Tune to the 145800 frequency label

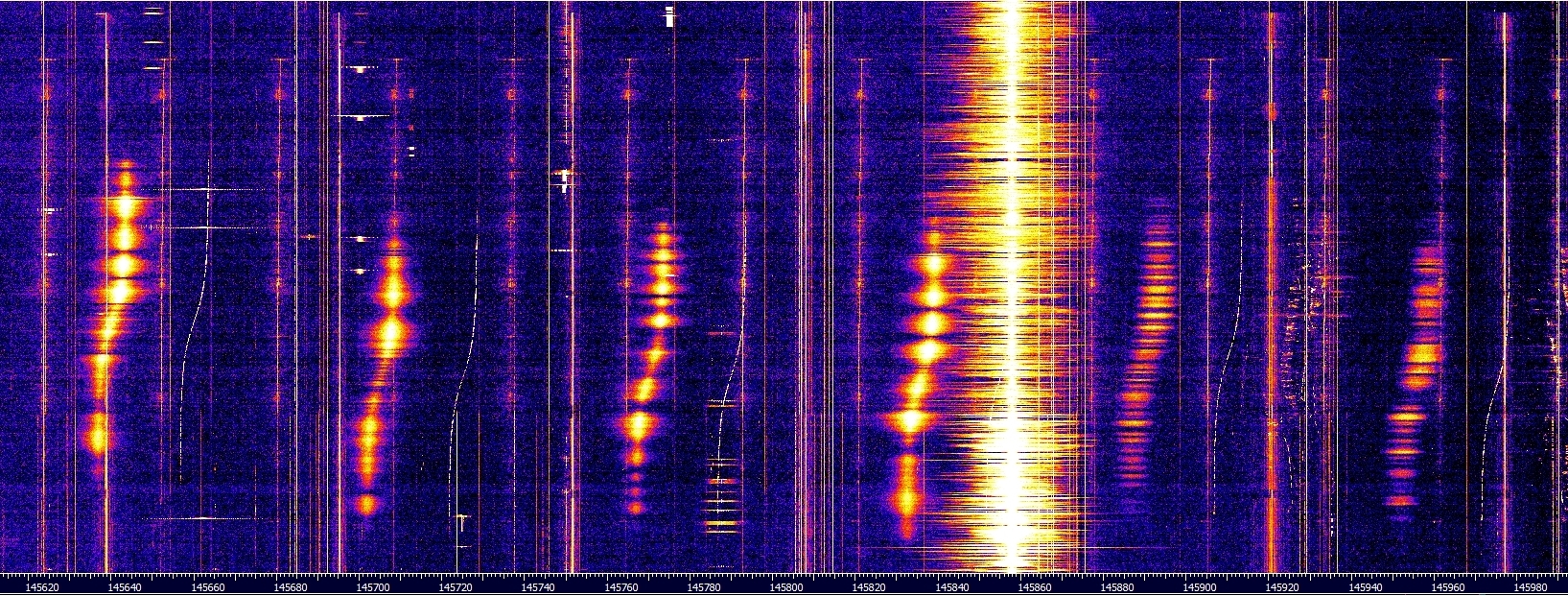click(787, 584)
